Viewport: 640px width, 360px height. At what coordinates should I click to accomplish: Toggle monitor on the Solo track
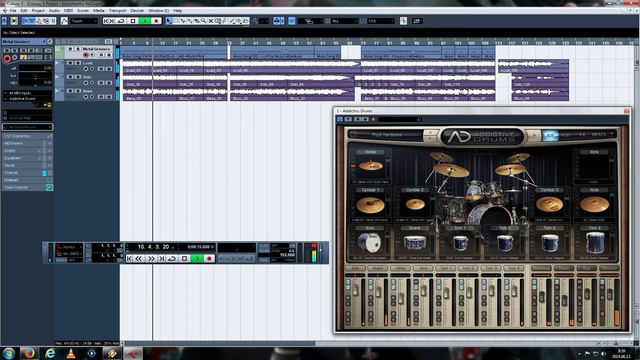pos(92,83)
